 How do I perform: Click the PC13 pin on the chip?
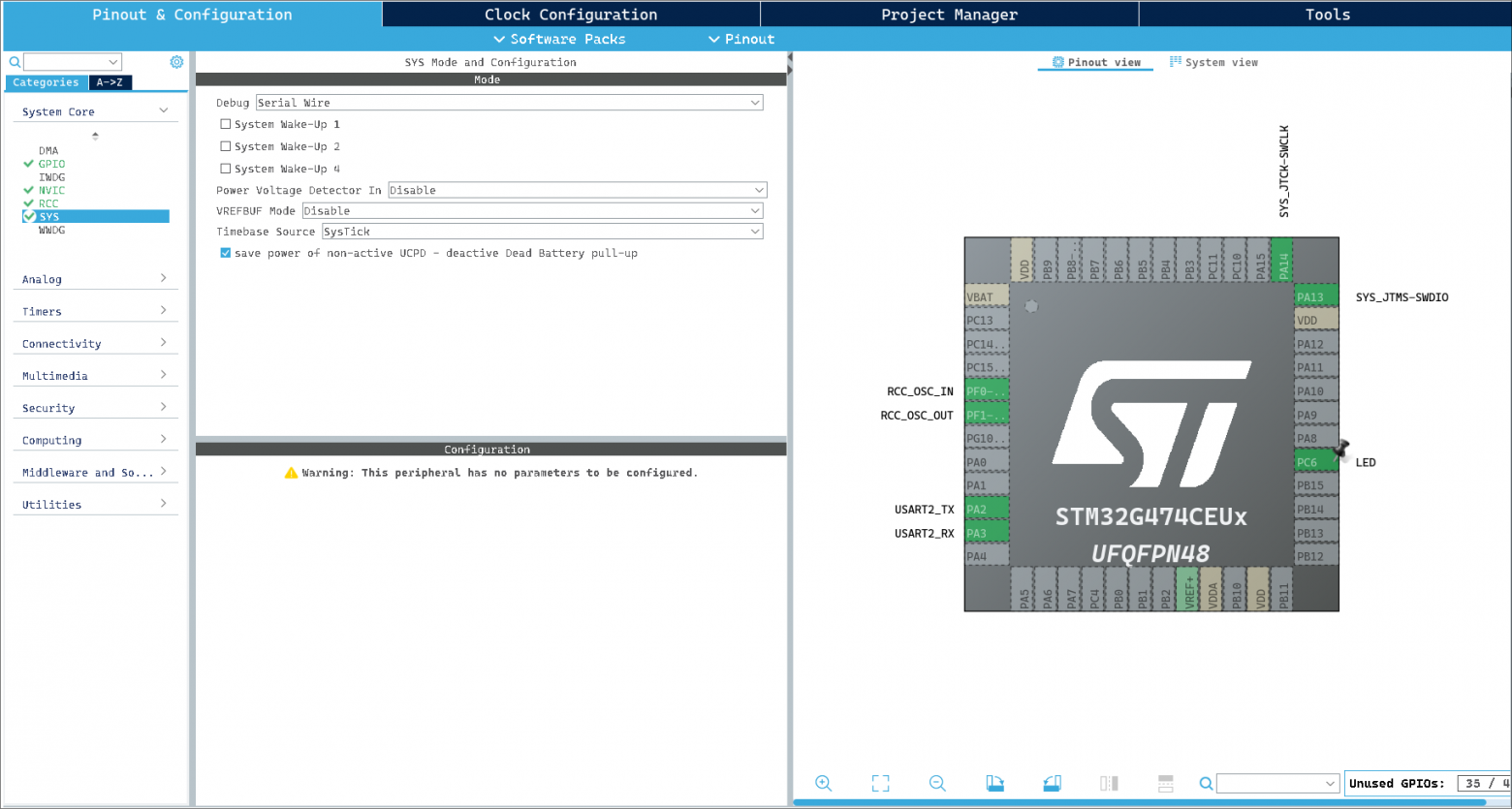[987, 321]
